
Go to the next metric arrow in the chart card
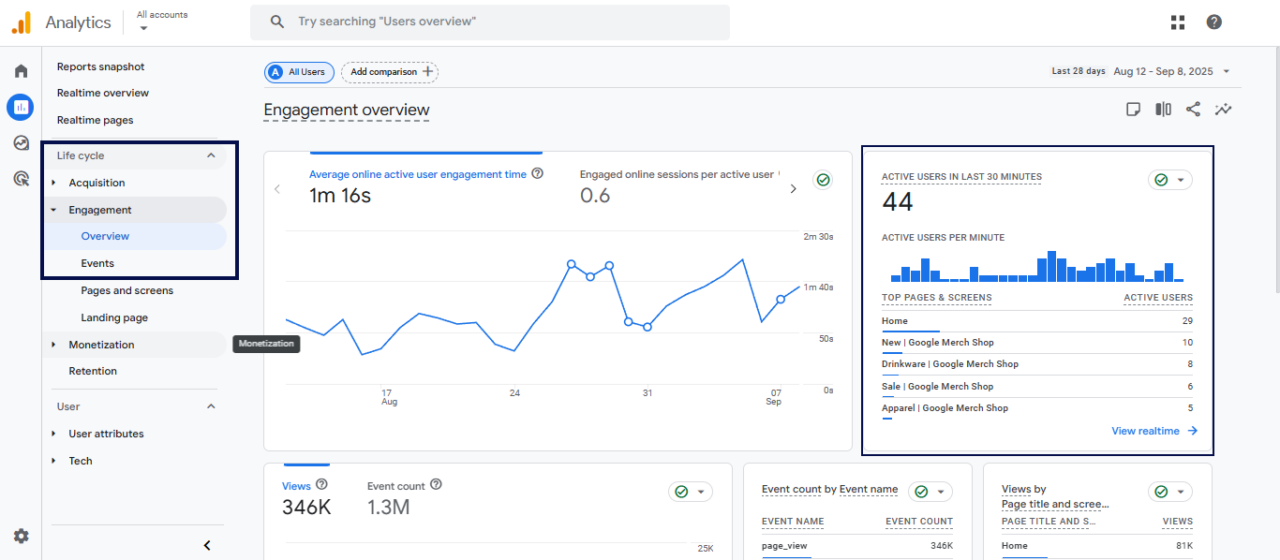[794, 188]
